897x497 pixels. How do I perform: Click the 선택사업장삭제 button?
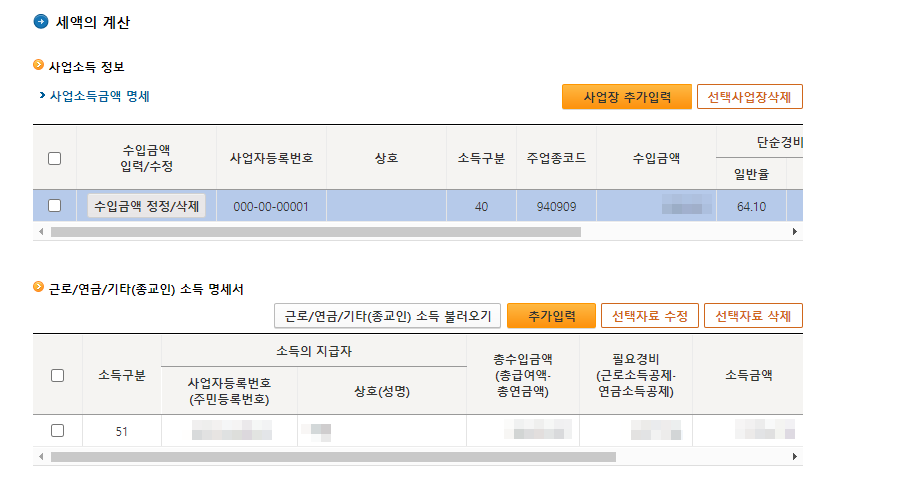pyautogui.click(x=749, y=97)
